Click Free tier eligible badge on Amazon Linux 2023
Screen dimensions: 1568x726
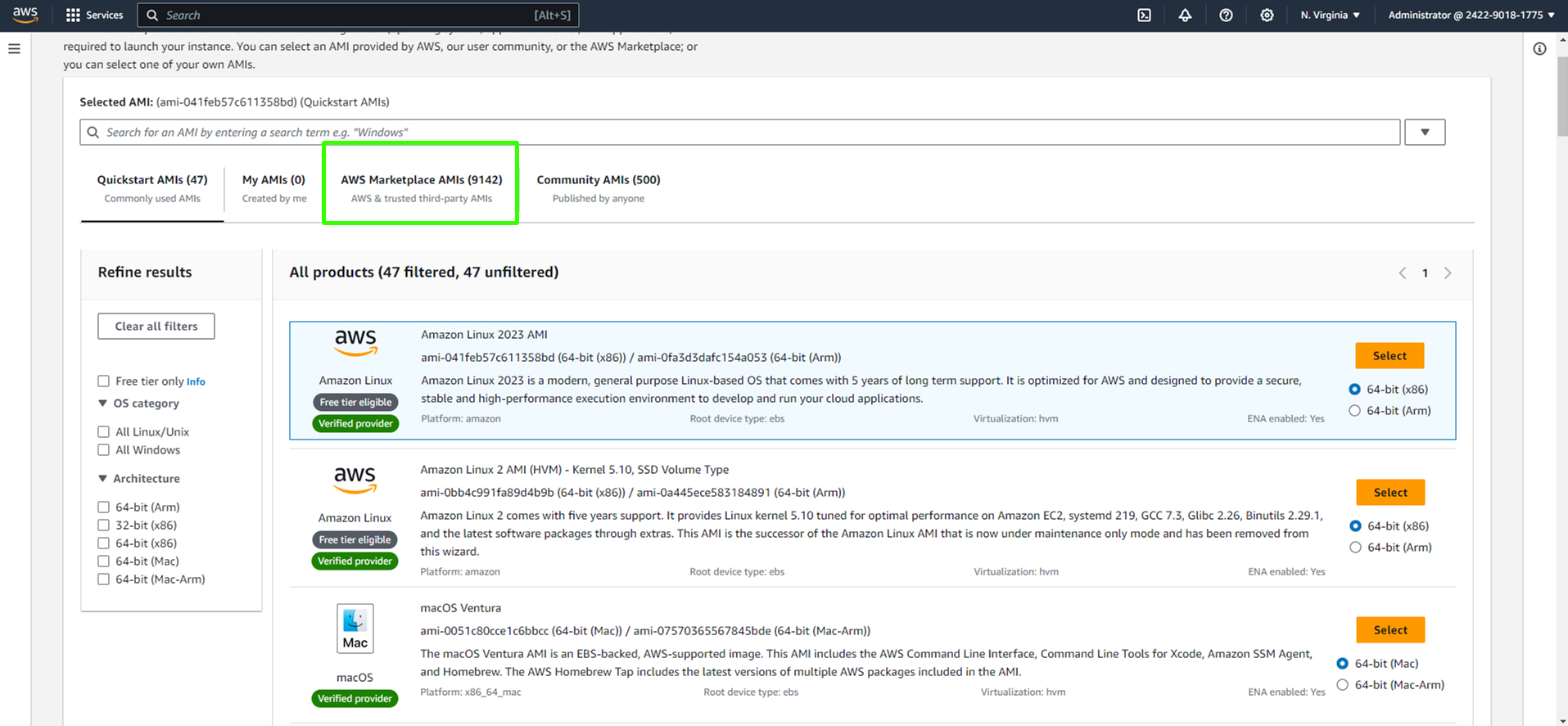pyautogui.click(x=355, y=402)
